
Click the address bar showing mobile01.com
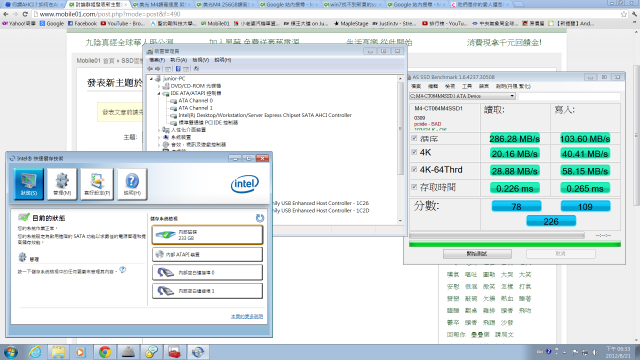tap(327, 14)
